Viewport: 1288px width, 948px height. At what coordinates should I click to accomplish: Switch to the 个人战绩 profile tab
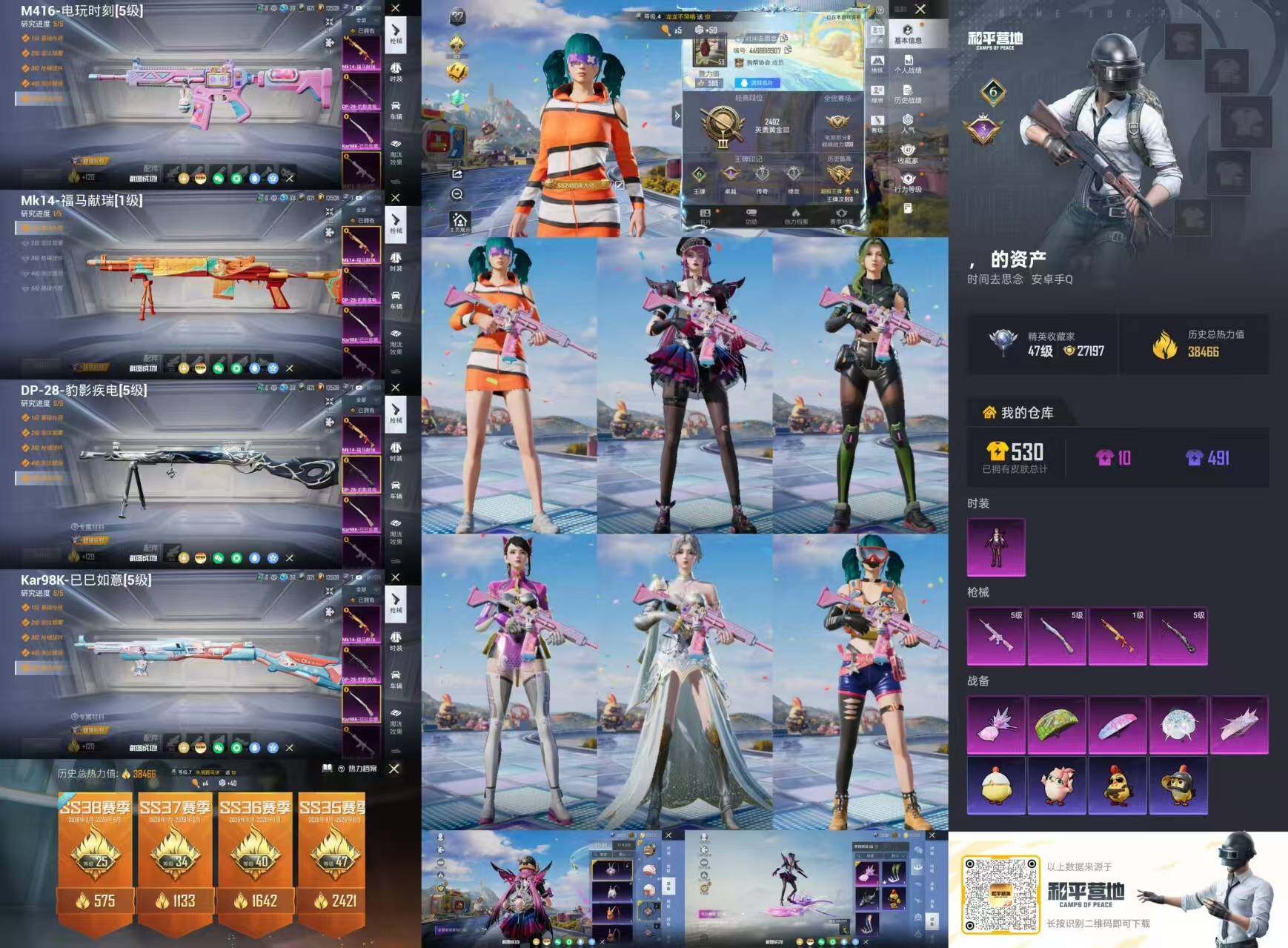(x=908, y=64)
